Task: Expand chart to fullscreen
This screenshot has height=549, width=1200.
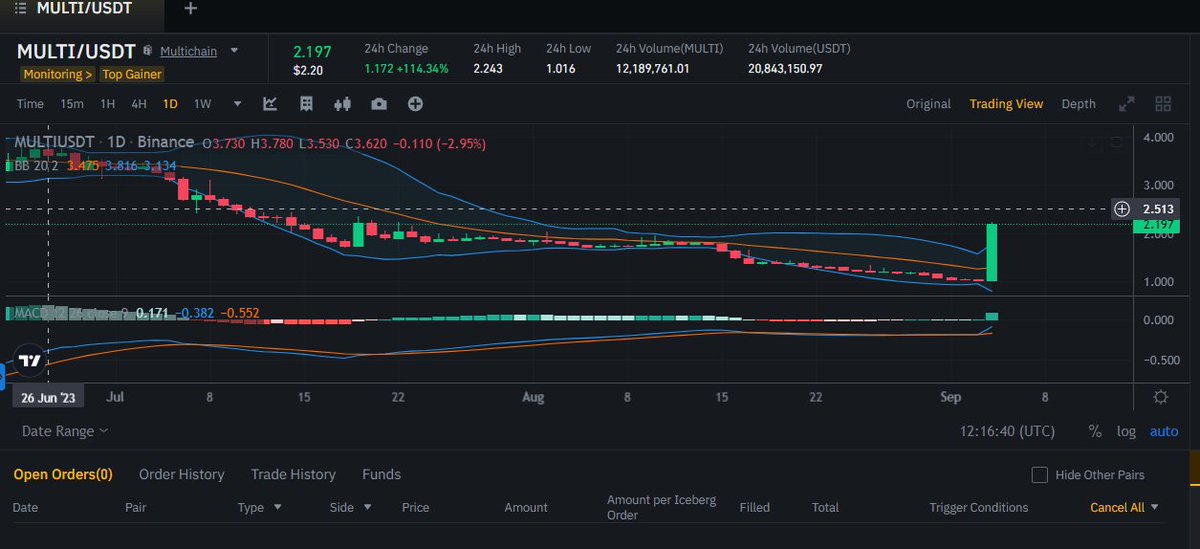Action: pyautogui.click(x=1126, y=104)
